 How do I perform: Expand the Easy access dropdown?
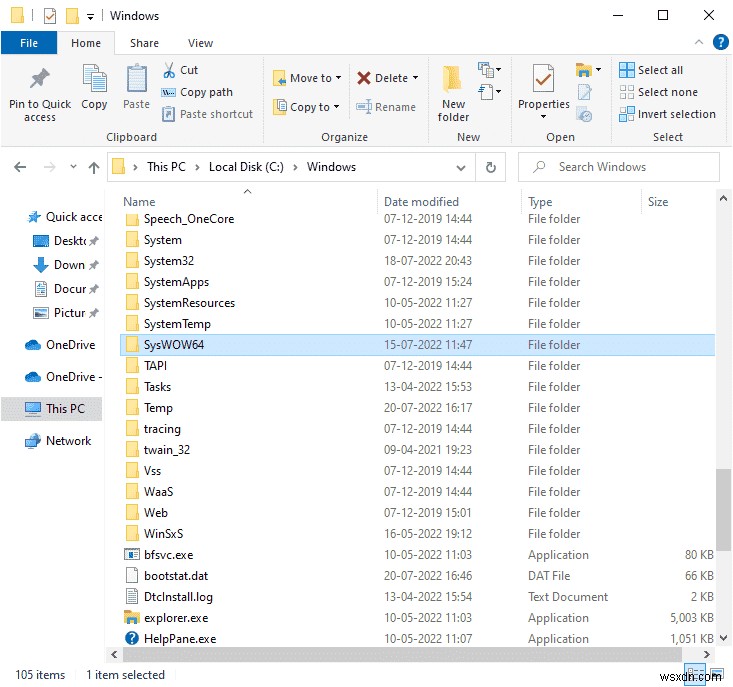[x=489, y=92]
